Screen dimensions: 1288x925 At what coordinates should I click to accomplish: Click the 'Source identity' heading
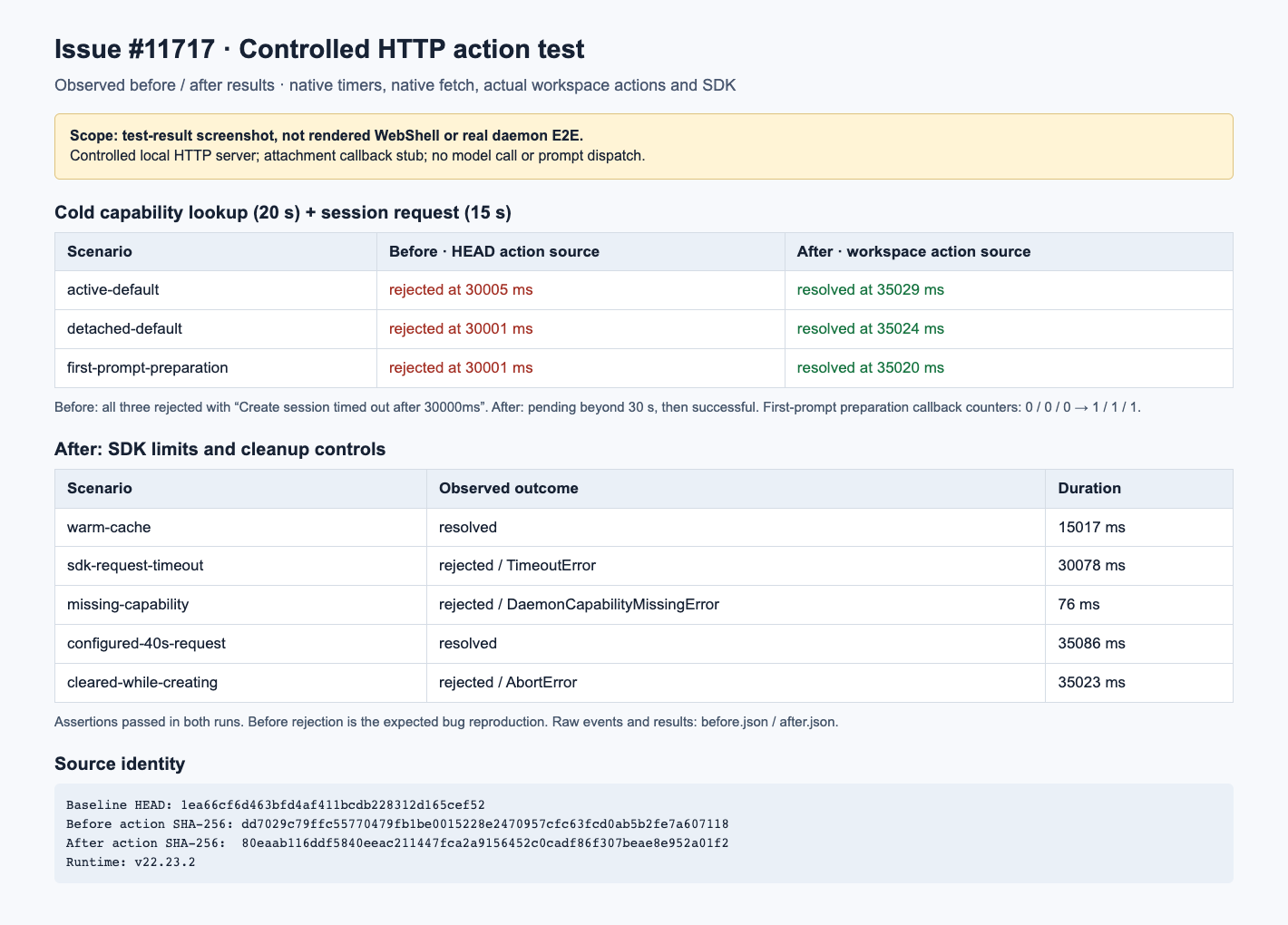[120, 764]
